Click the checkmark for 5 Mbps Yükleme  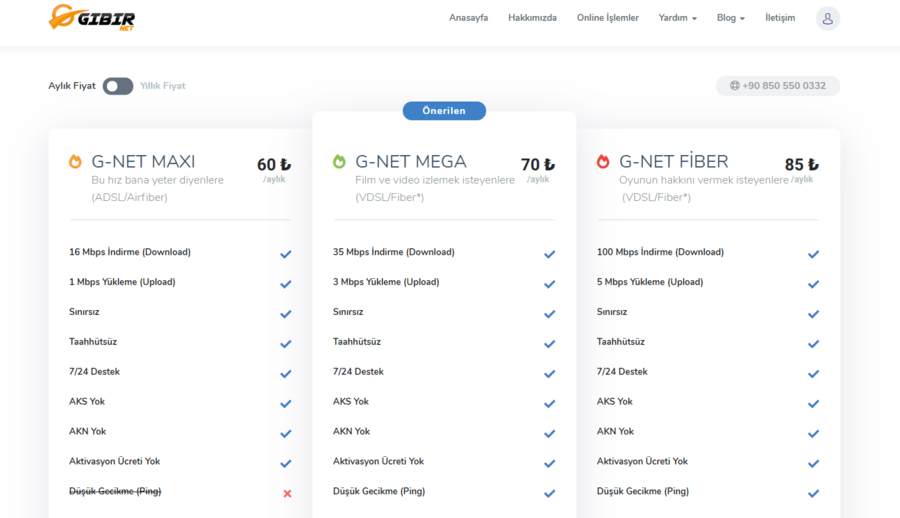(x=813, y=284)
